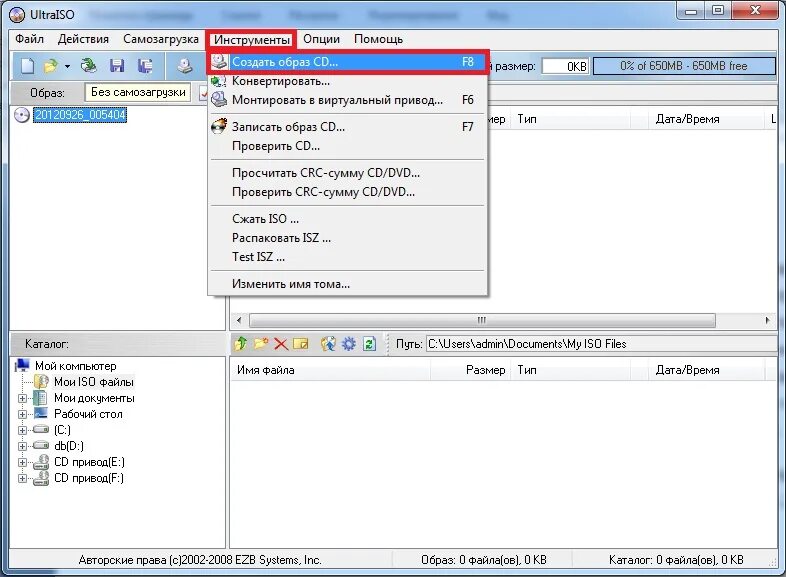
Task: Click the 0% of 650MB capacity bar
Action: 684,66
